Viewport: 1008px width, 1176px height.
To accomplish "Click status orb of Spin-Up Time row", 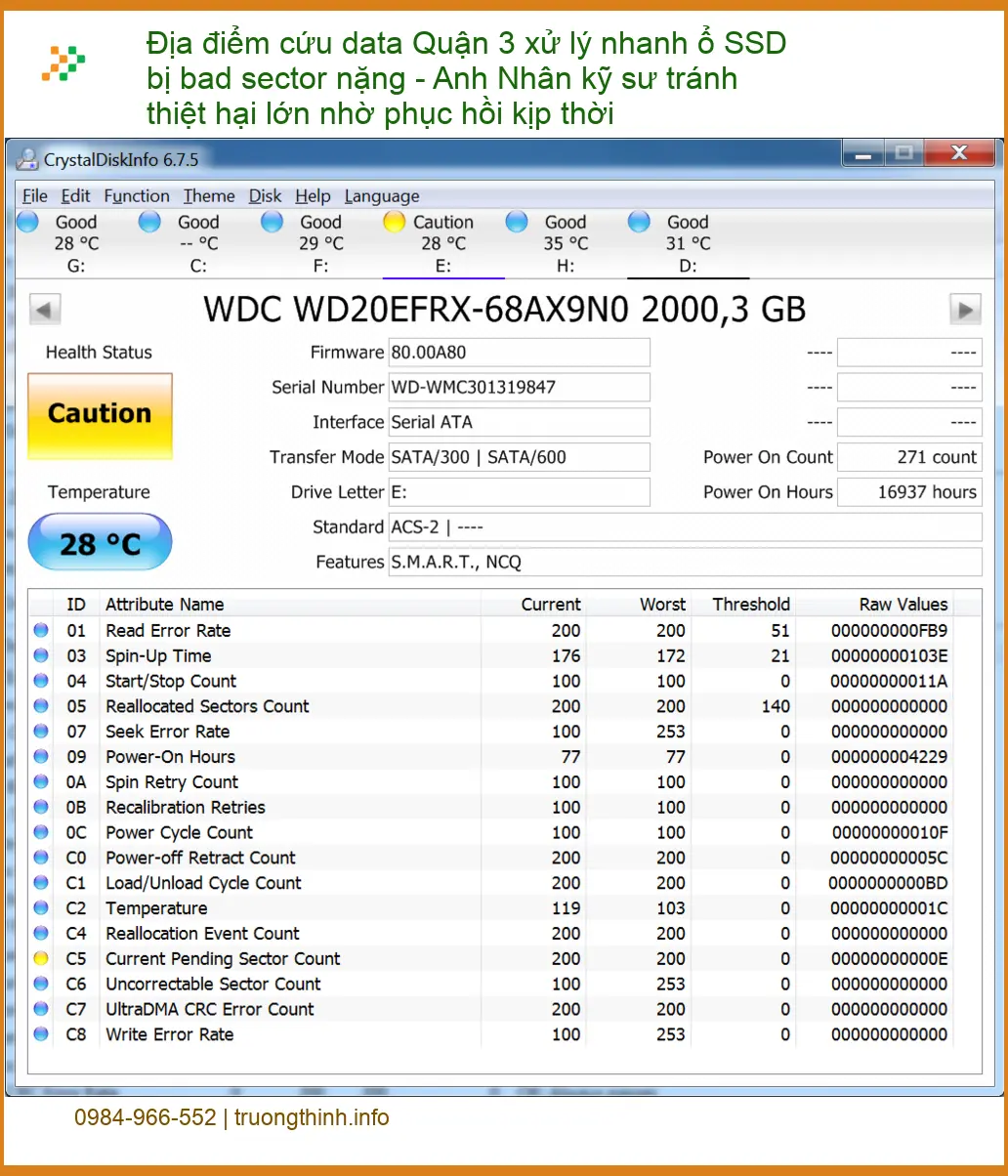I will [41, 655].
